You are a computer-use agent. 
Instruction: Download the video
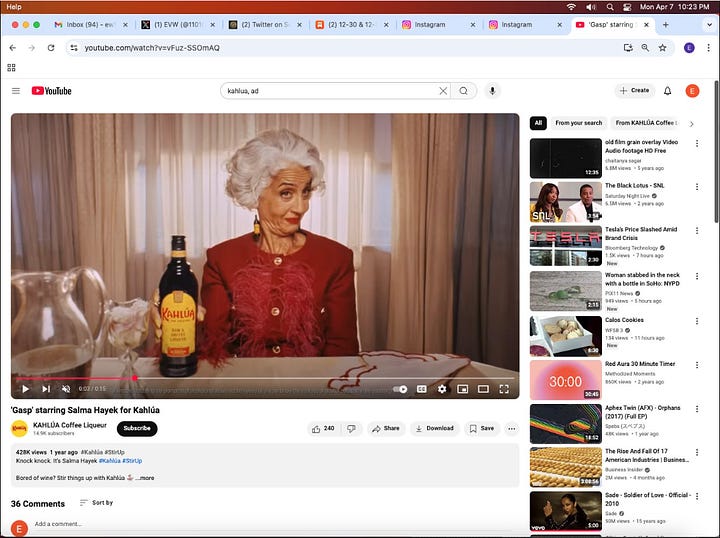tap(435, 428)
